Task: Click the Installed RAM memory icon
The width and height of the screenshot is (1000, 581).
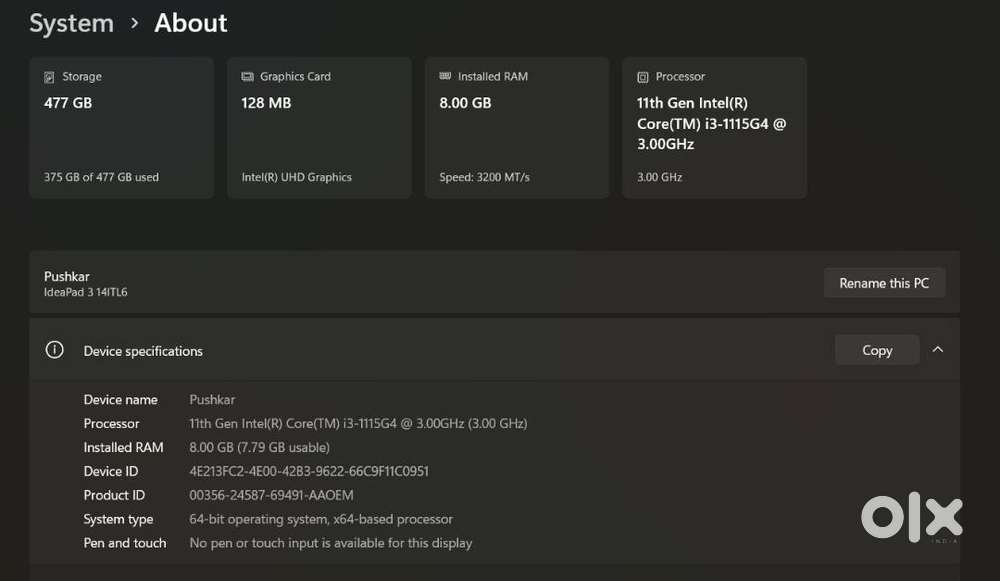Action: [446, 76]
